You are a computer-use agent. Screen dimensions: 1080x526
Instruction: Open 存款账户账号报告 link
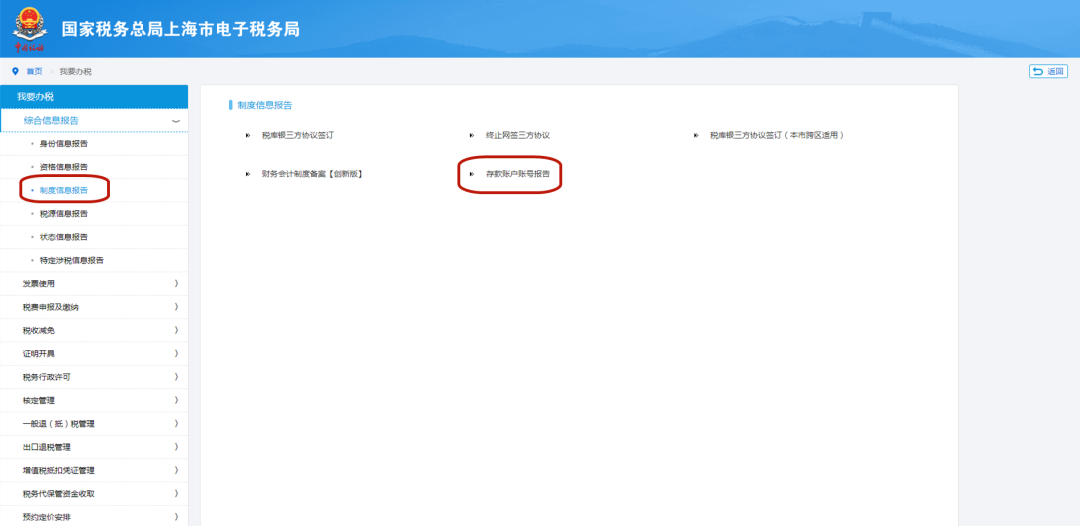tap(518, 174)
